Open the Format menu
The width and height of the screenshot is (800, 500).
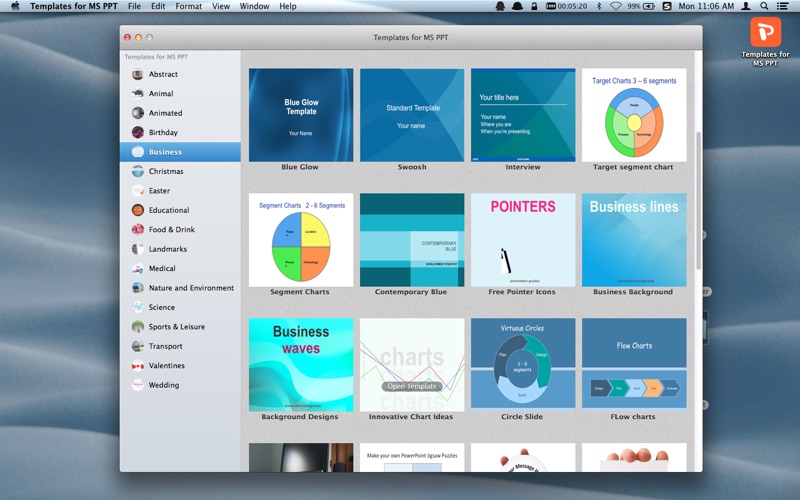[x=188, y=6]
